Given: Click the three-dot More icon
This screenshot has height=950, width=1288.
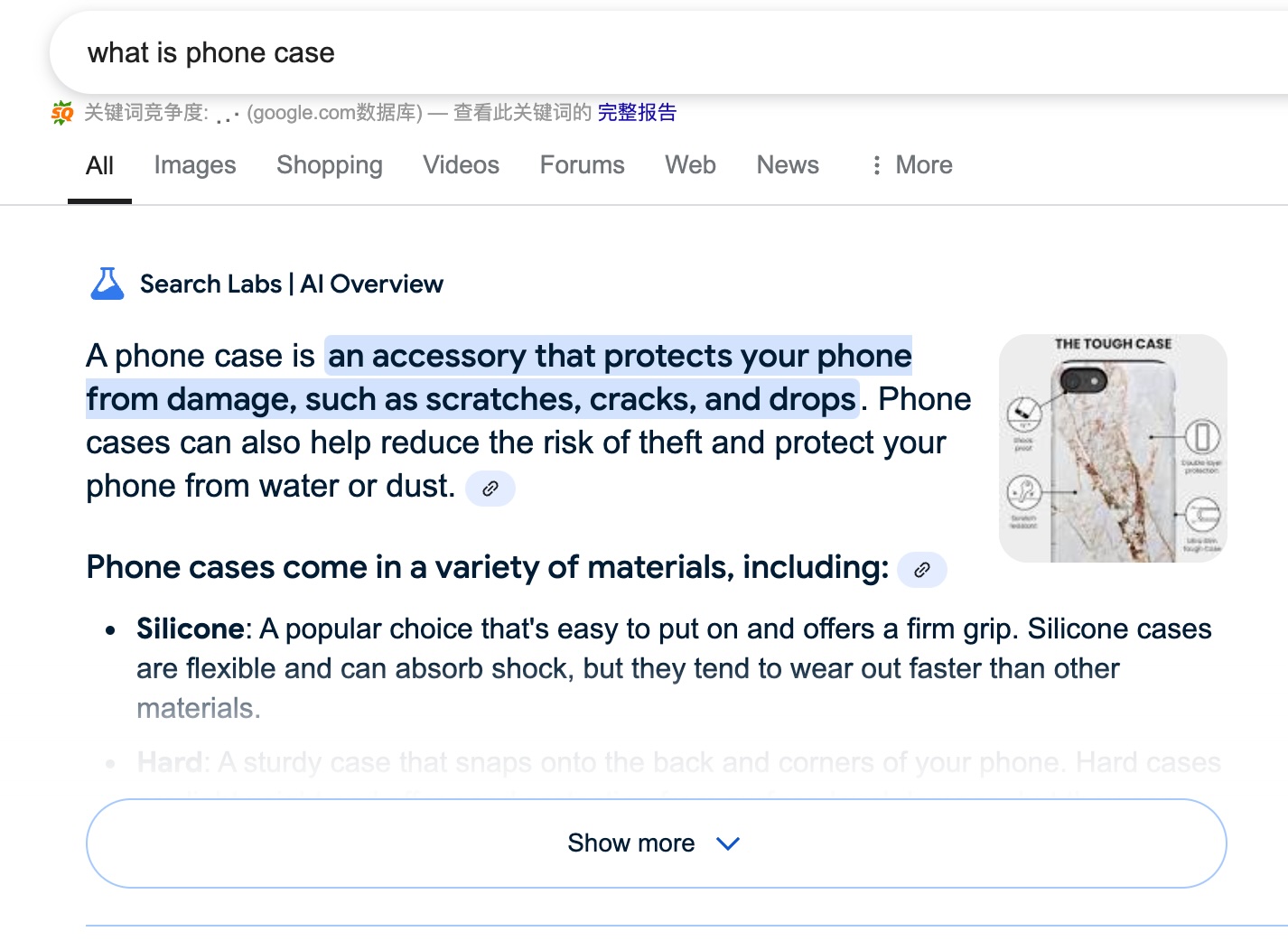Looking at the screenshot, I should click(x=876, y=165).
